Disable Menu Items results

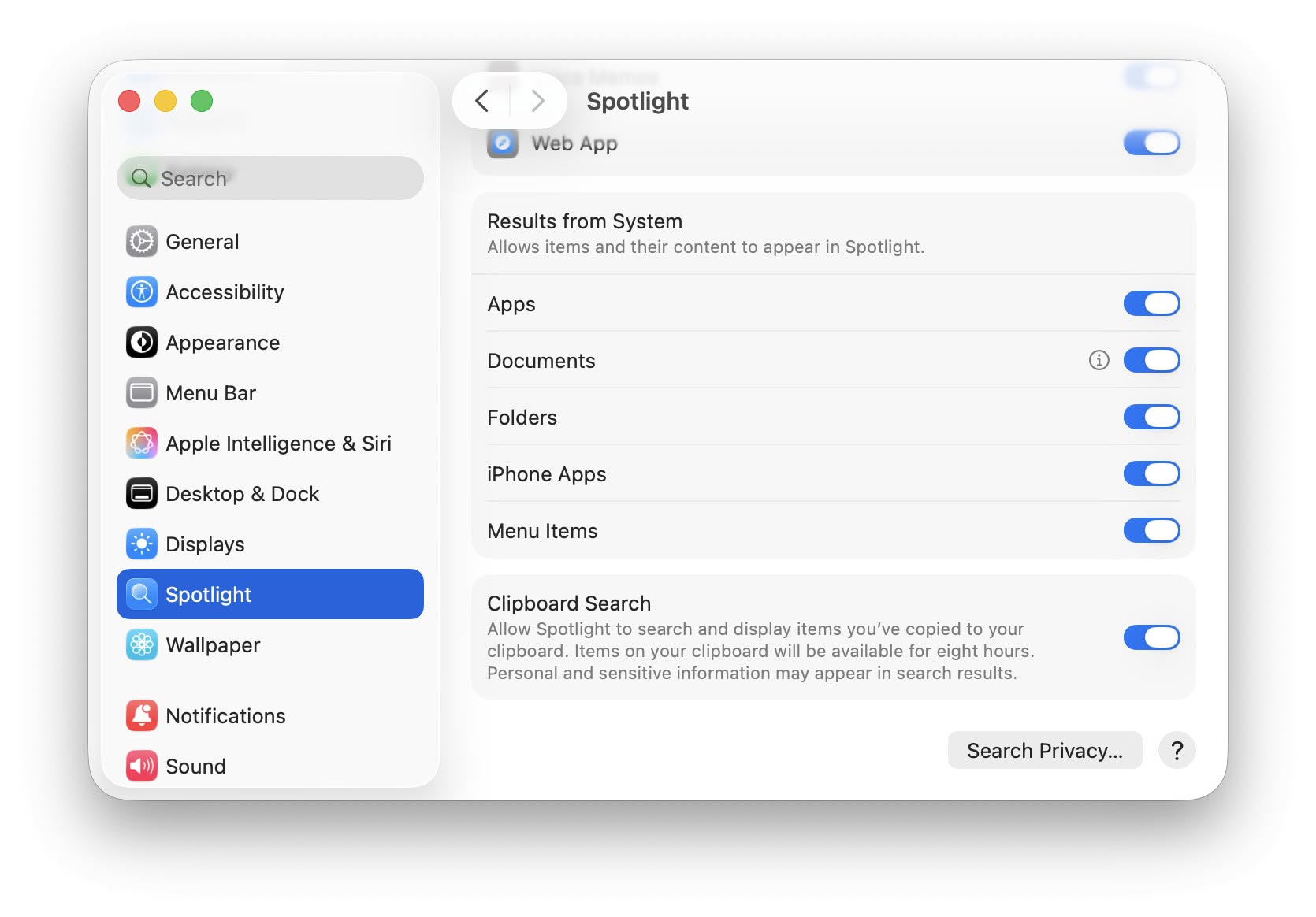[x=1152, y=530]
